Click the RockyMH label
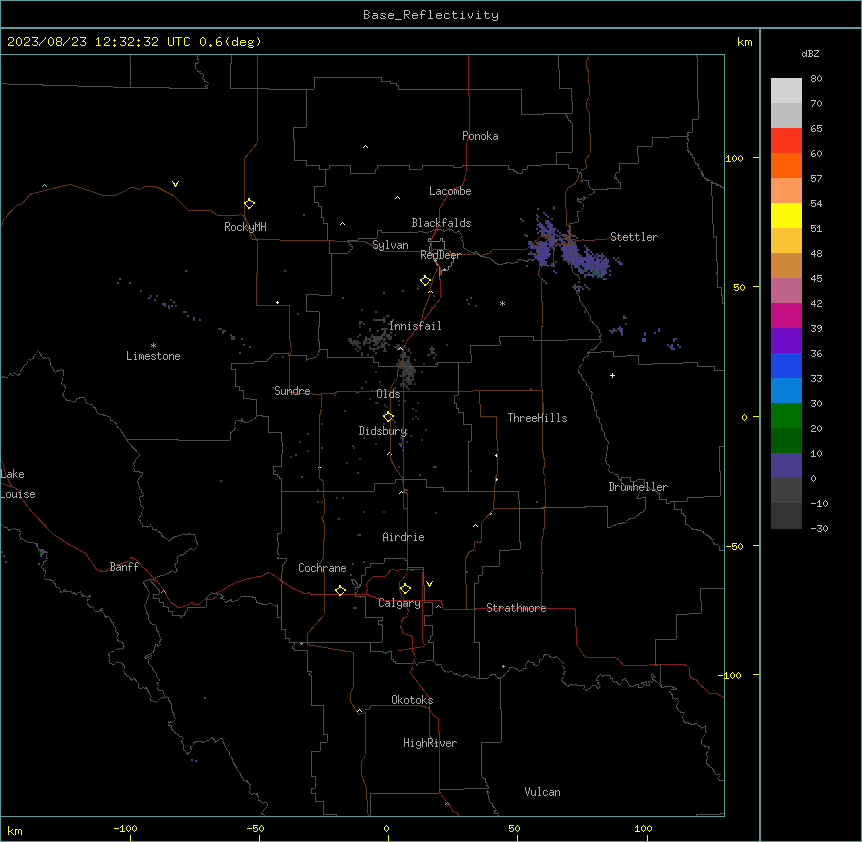Viewport: 862px width, 842px height. 245,227
